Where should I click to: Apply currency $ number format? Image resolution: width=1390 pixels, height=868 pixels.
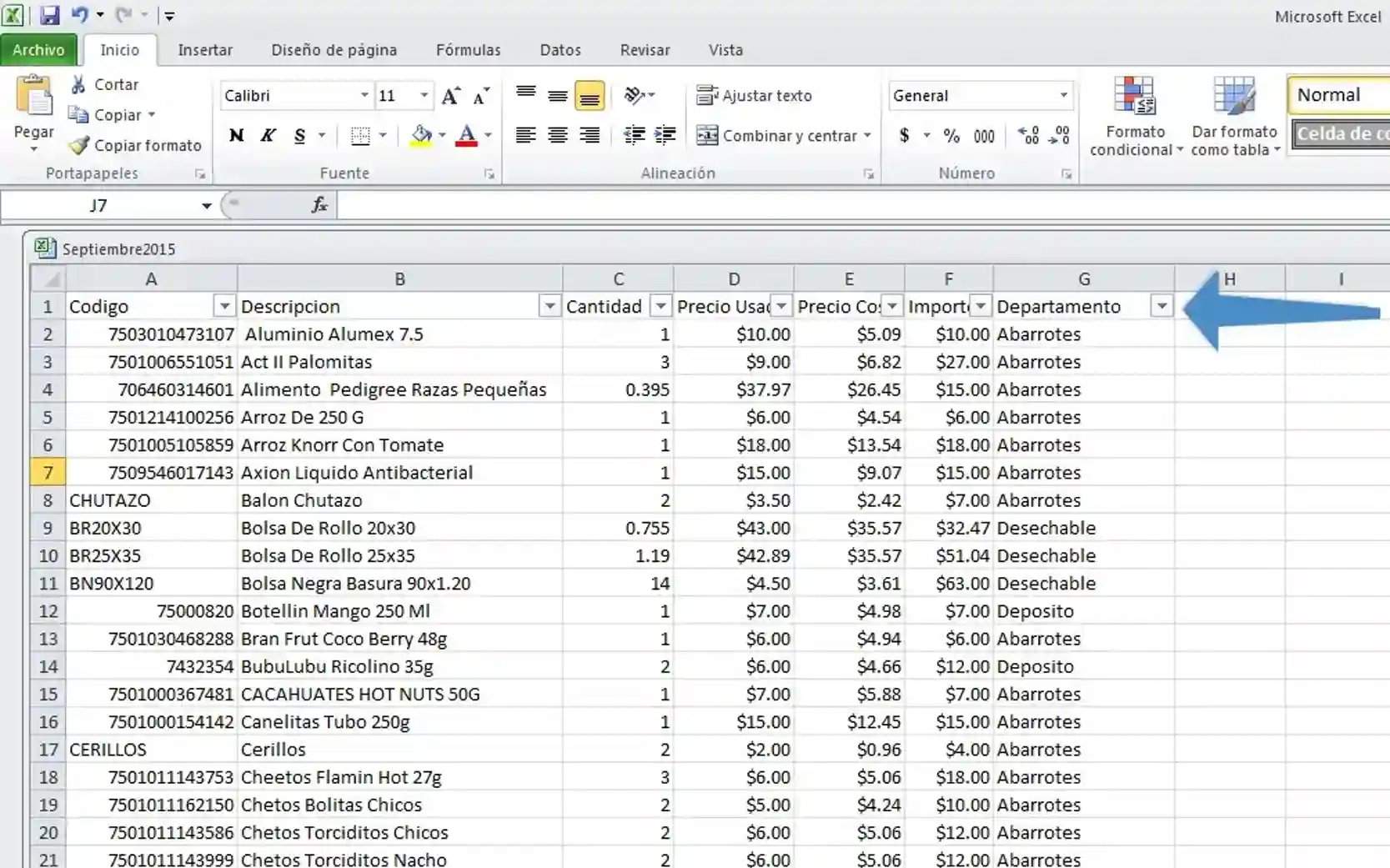coord(905,135)
